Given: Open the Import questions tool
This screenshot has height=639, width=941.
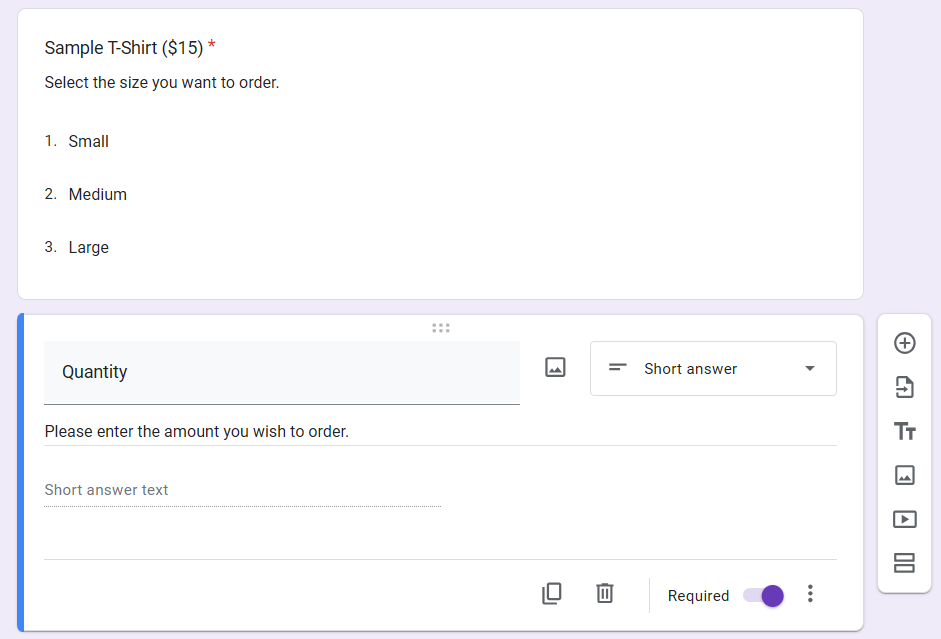Looking at the screenshot, I should tap(904, 387).
